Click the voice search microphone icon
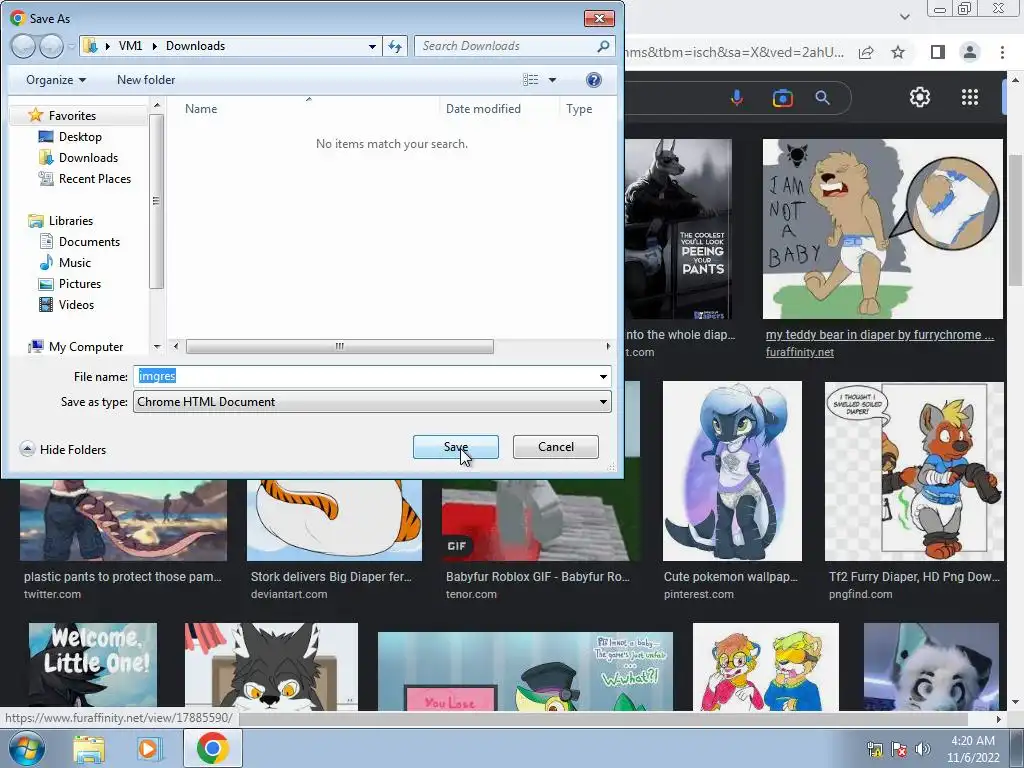Image resolution: width=1024 pixels, height=768 pixels. pos(737,98)
